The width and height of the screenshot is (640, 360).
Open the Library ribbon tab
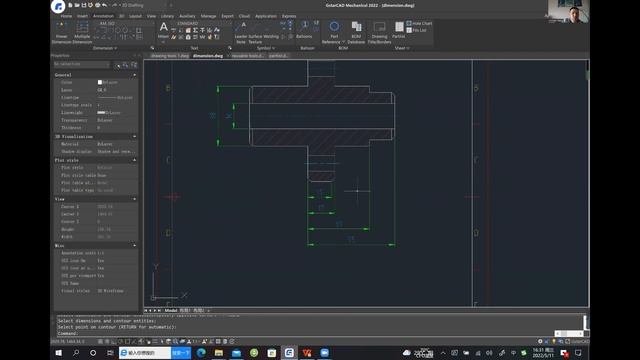coord(167,16)
